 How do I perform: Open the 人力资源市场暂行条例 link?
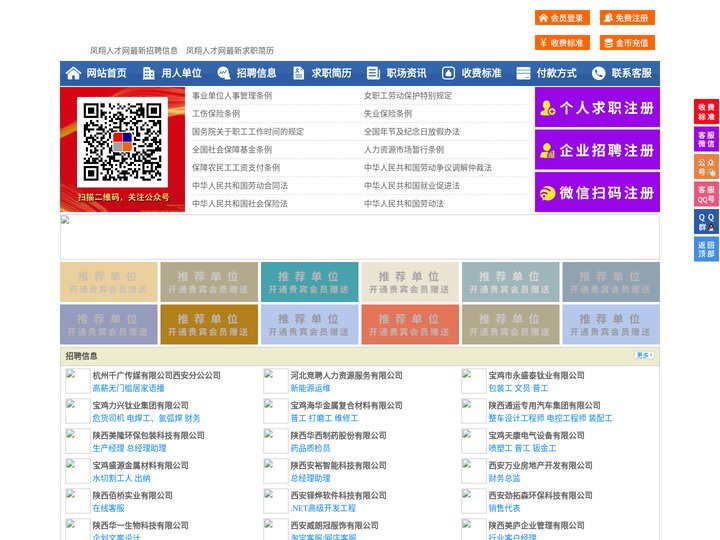pyautogui.click(x=404, y=149)
